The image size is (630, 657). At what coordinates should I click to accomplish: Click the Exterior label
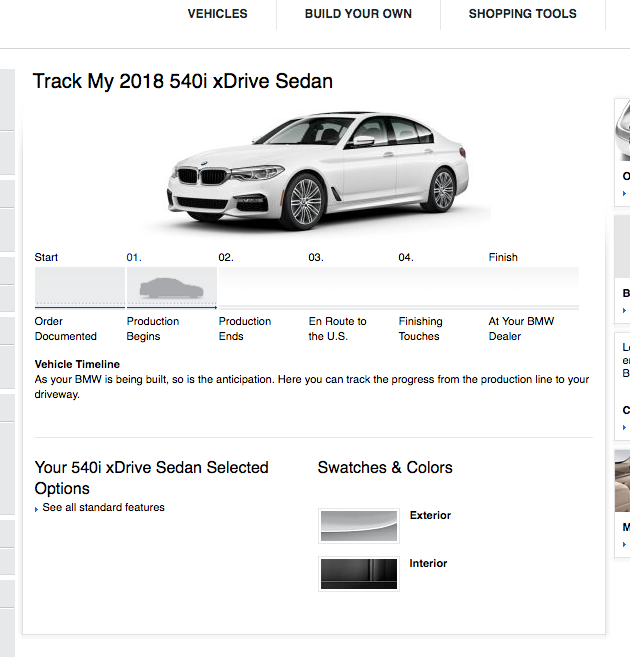(x=430, y=515)
